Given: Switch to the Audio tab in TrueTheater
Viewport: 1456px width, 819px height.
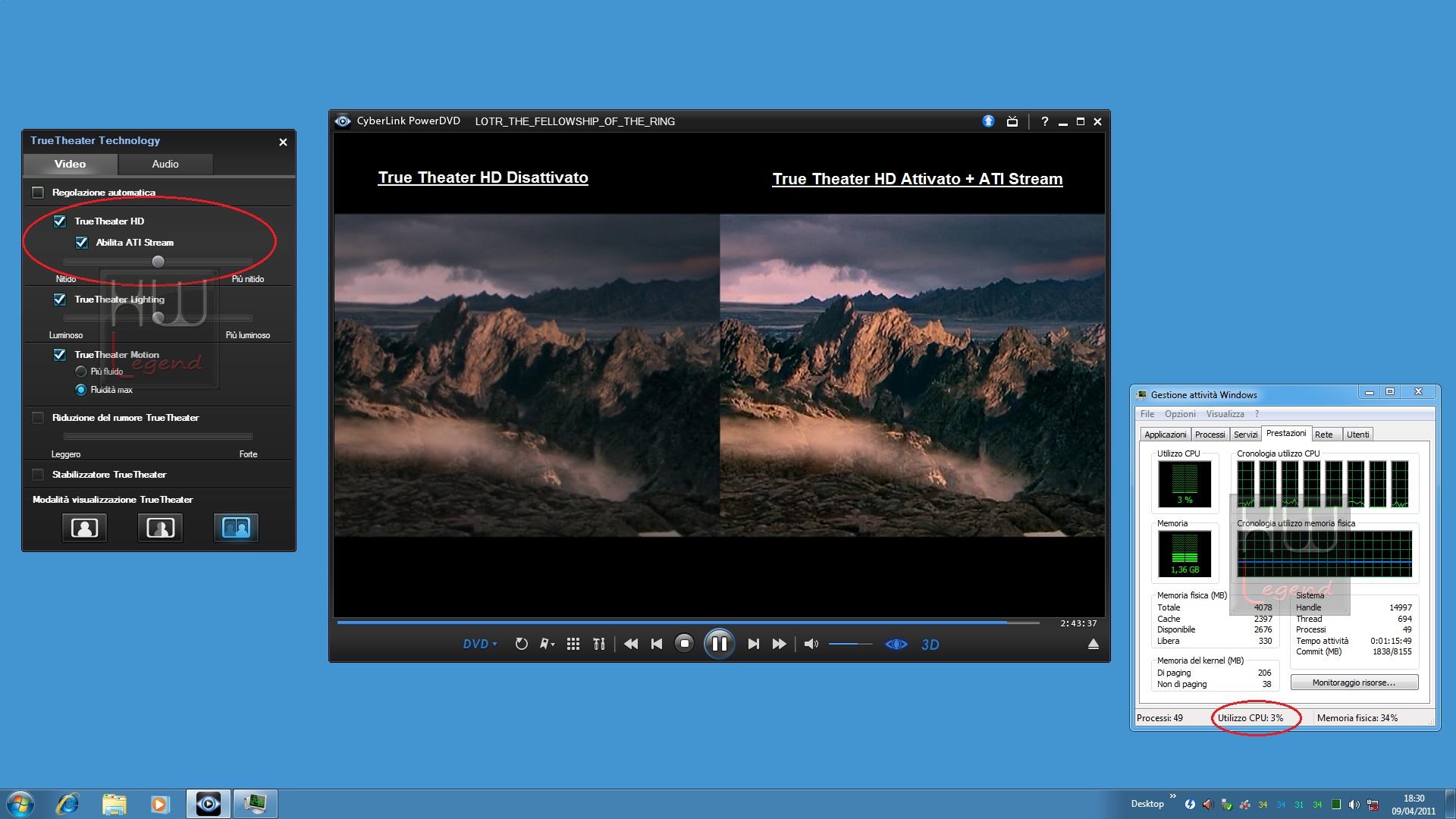Looking at the screenshot, I should (x=165, y=164).
